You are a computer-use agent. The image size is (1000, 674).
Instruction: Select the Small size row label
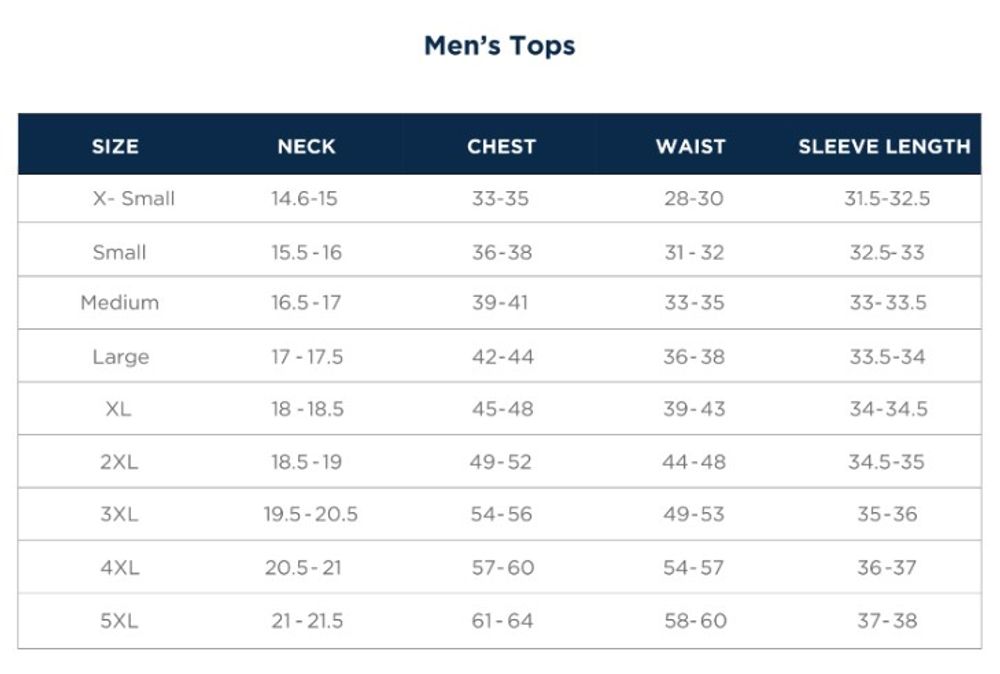pyautogui.click(x=119, y=253)
